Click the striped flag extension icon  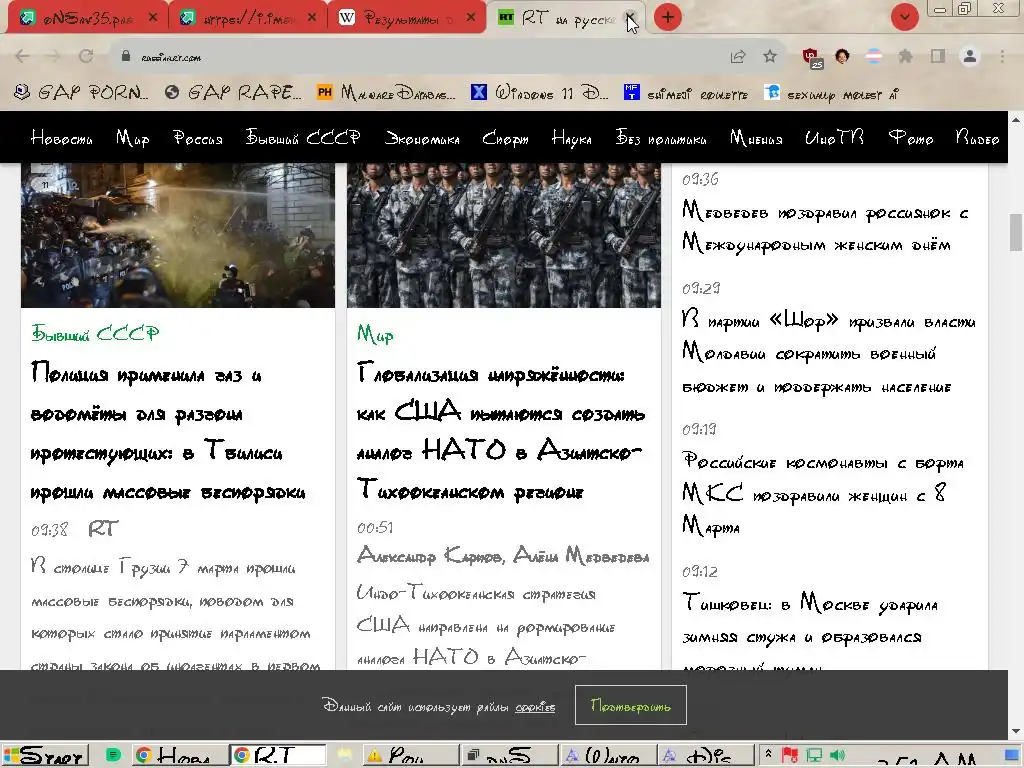pos(873,56)
